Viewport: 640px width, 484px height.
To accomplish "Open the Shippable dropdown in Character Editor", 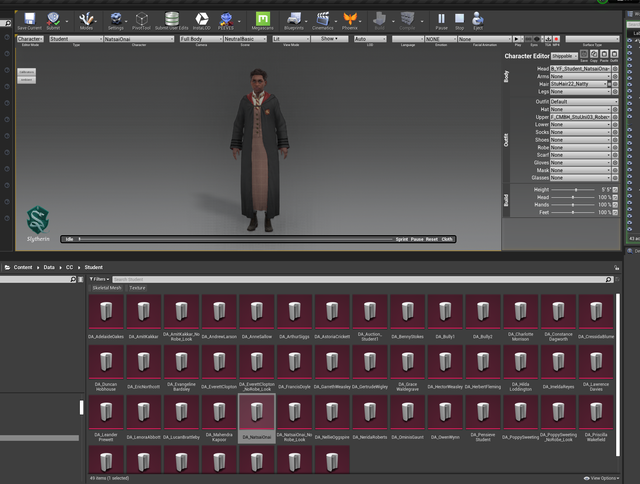I will coord(564,56).
